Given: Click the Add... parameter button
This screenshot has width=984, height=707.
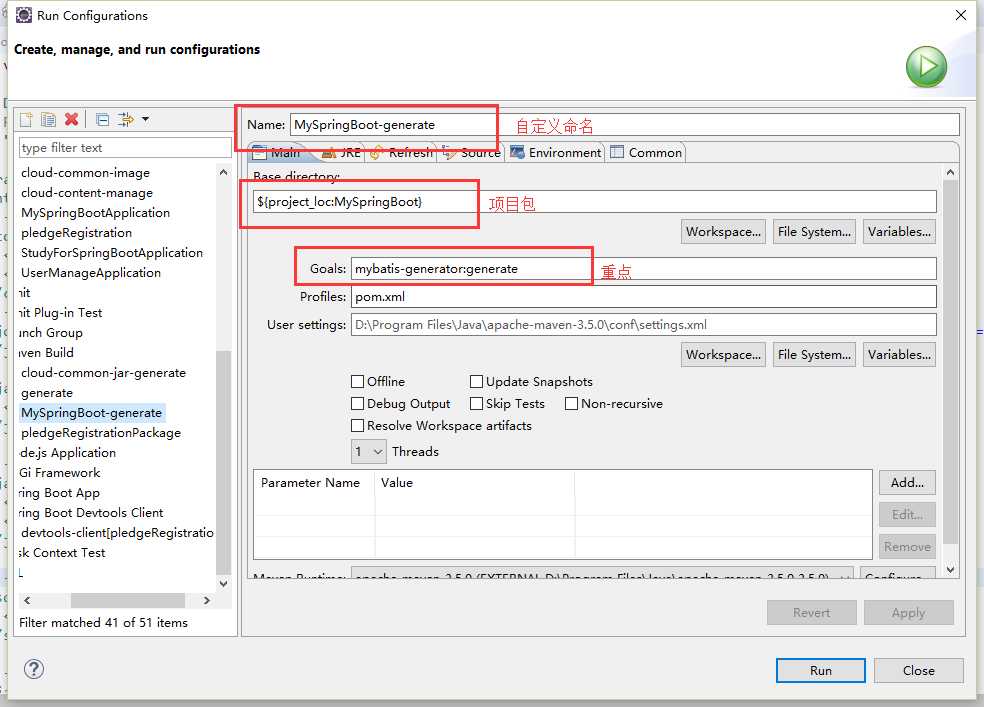Looking at the screenshot, I should coord(907,482).
